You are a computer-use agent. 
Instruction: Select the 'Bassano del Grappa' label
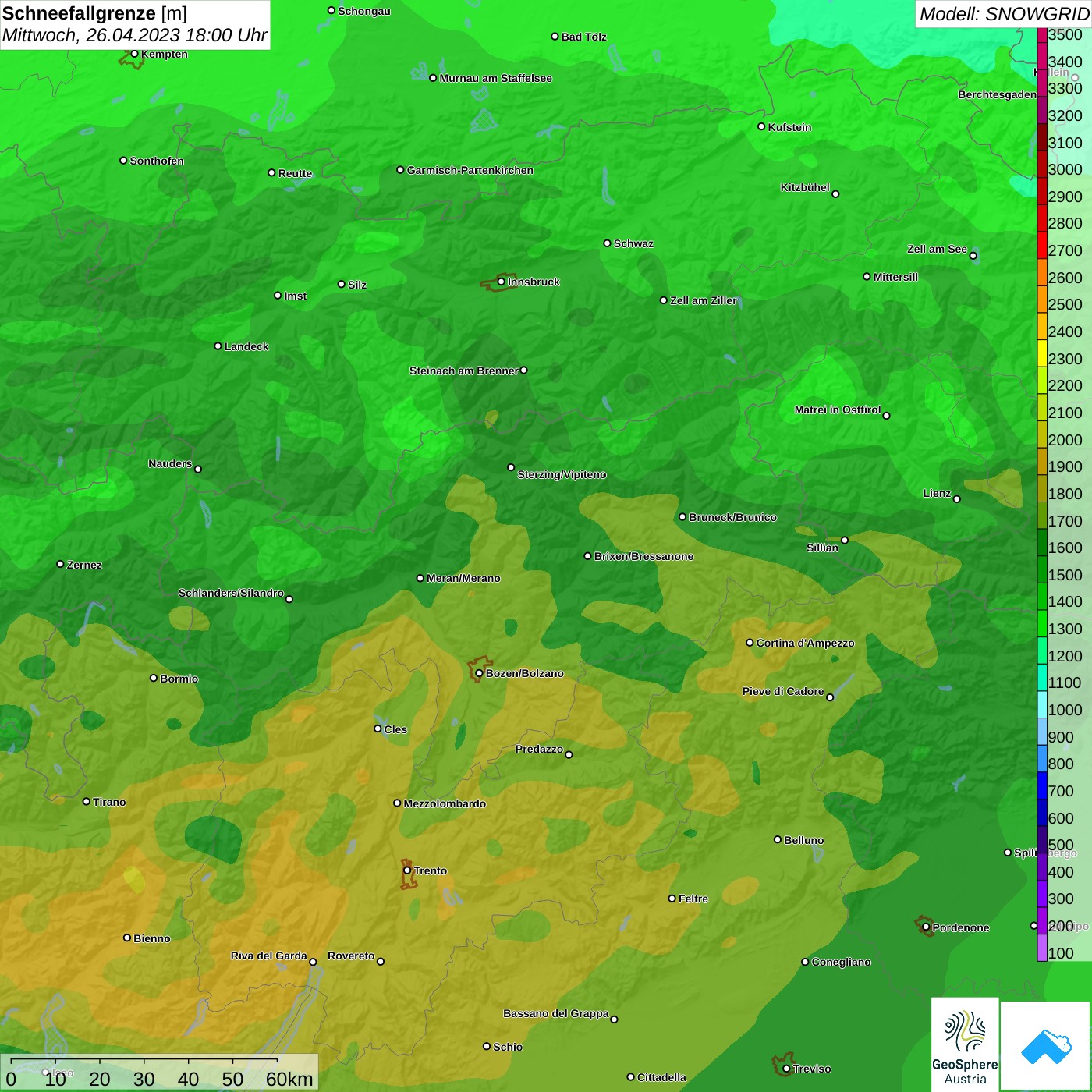556,1013
